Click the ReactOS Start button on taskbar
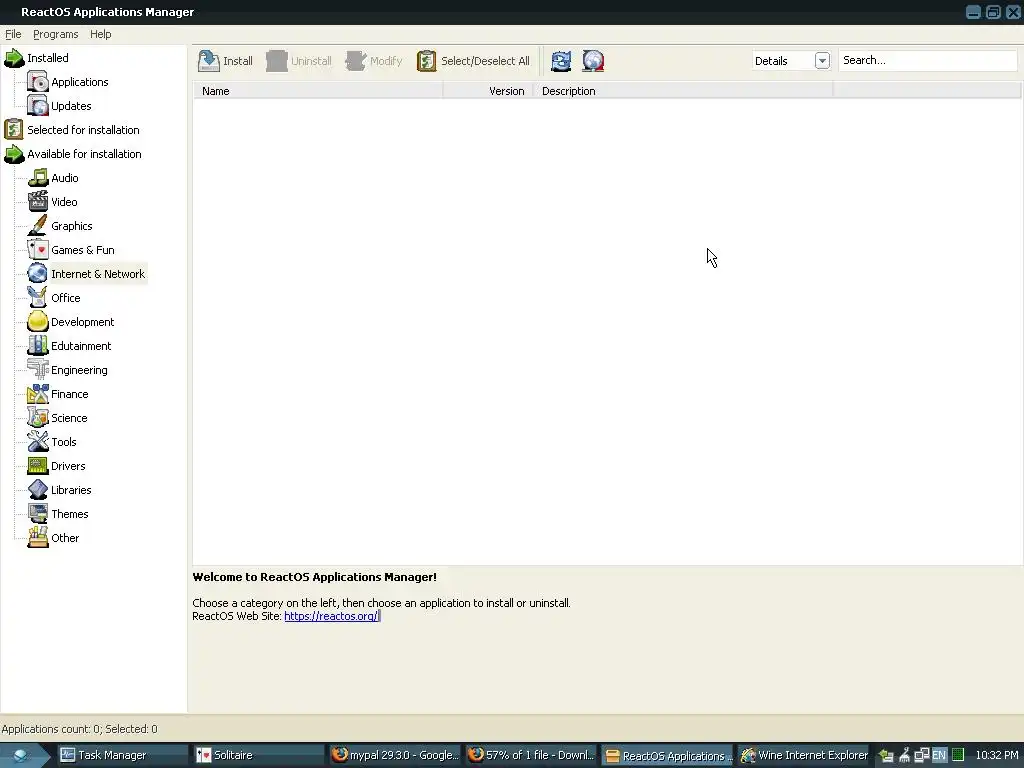 point(22,755)
